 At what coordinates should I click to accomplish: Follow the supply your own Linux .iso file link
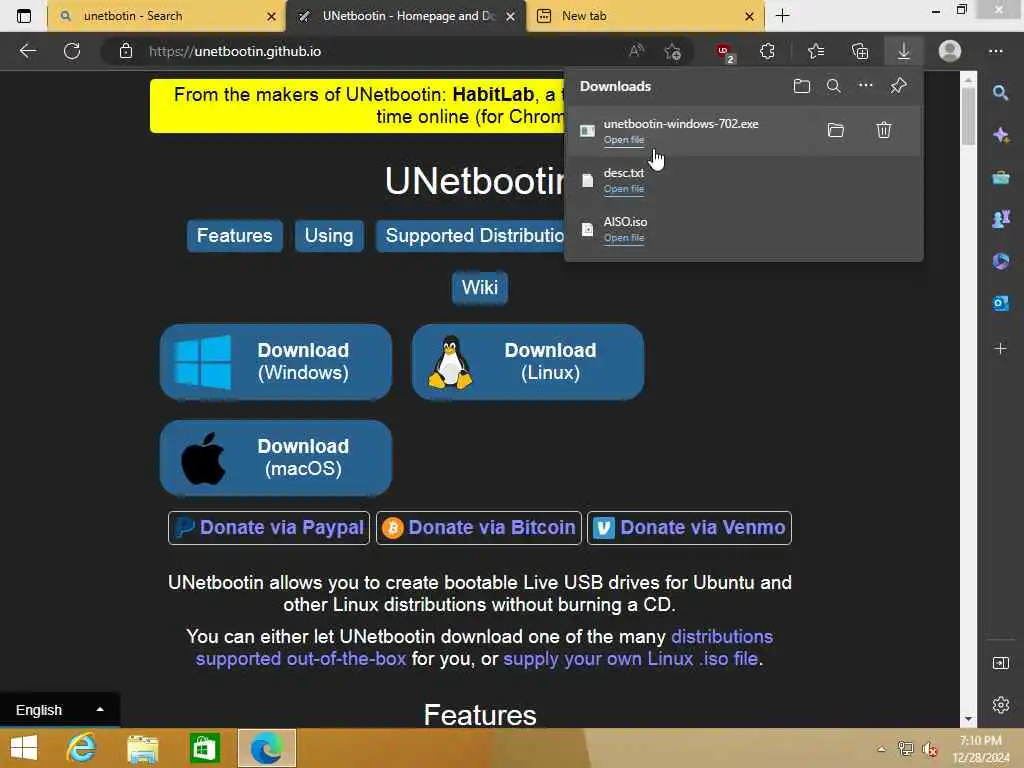[x=631, y=658]
